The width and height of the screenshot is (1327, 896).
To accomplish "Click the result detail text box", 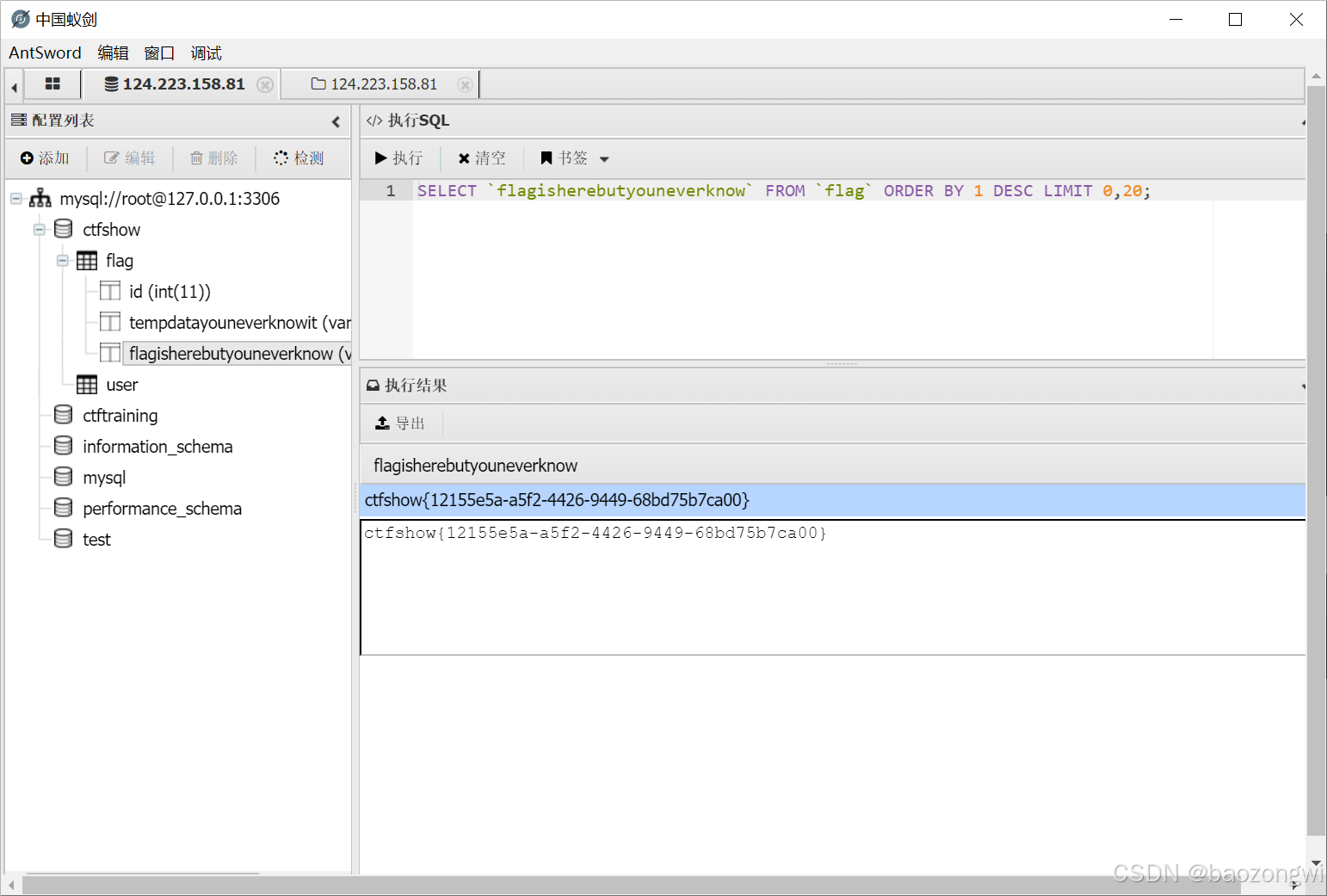I will point(832,587).
